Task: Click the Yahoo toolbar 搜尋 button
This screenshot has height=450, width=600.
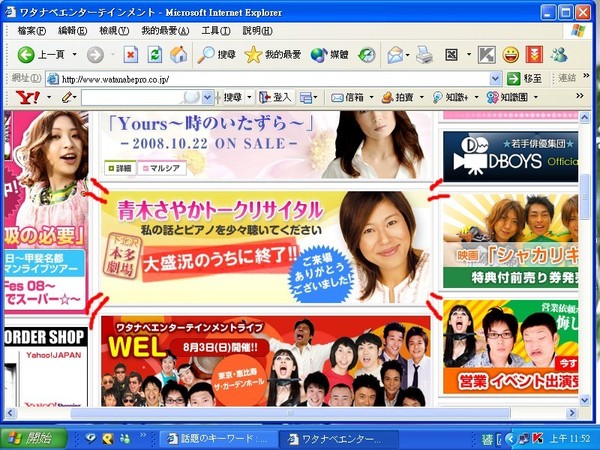Action: 233,98
